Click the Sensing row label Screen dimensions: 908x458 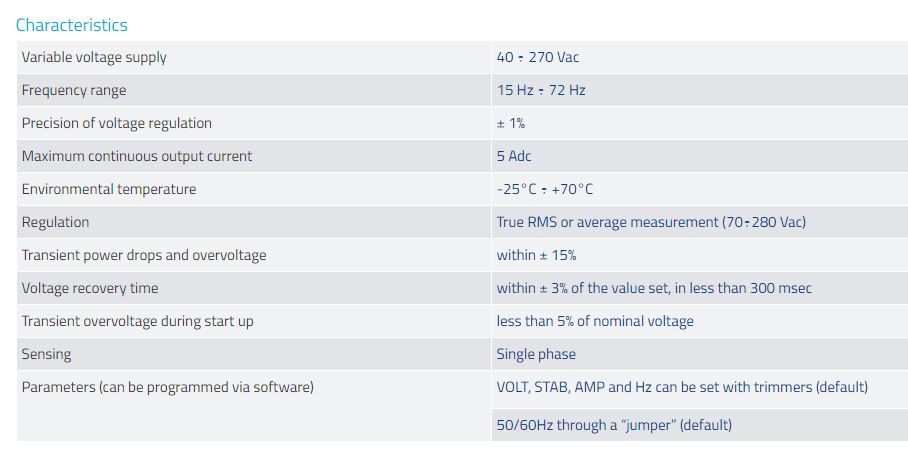pyautogui.click(x=46, y=355)
